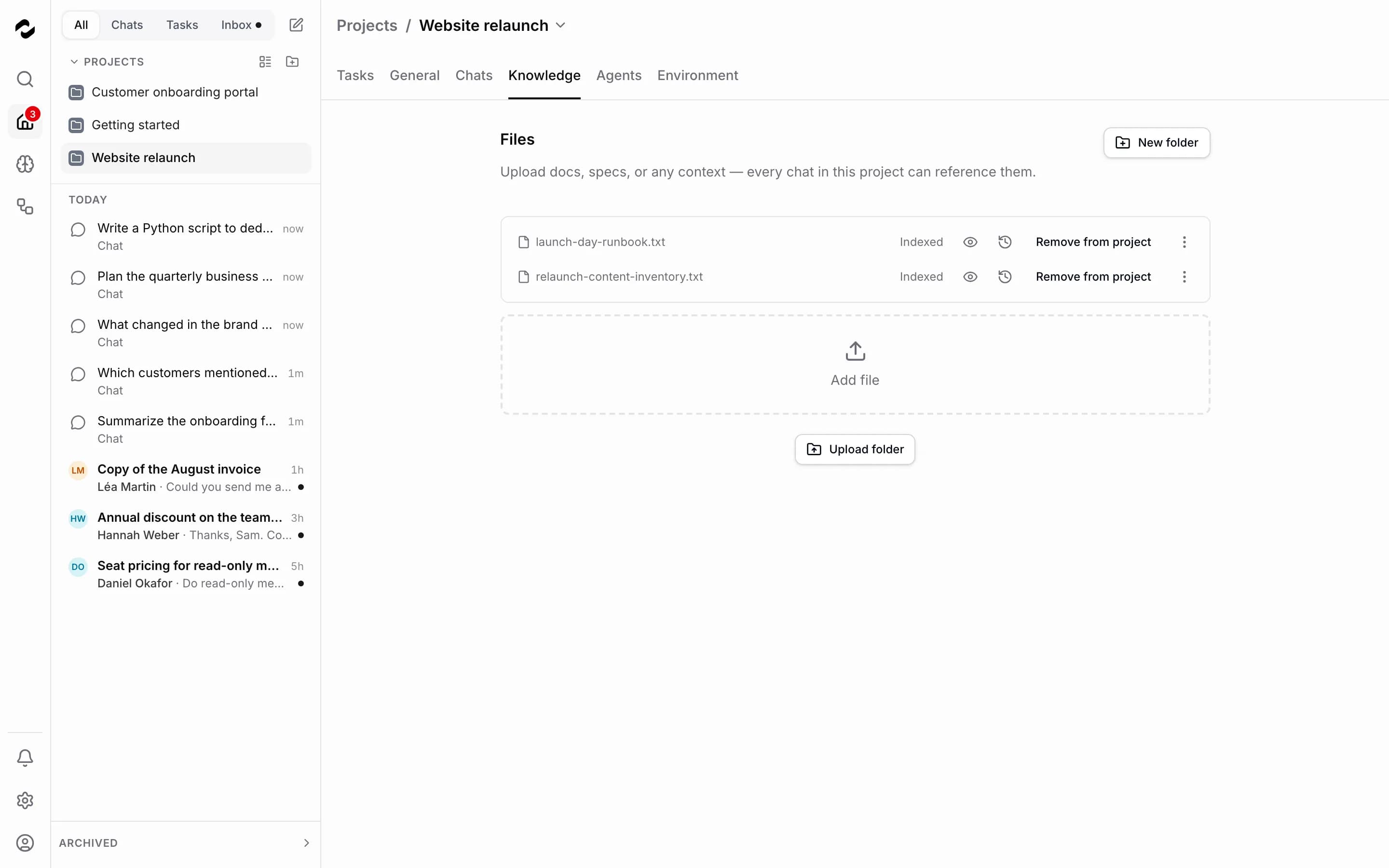Open user profile avatar icon
The image size is (1389, 868).
[25, 843]
